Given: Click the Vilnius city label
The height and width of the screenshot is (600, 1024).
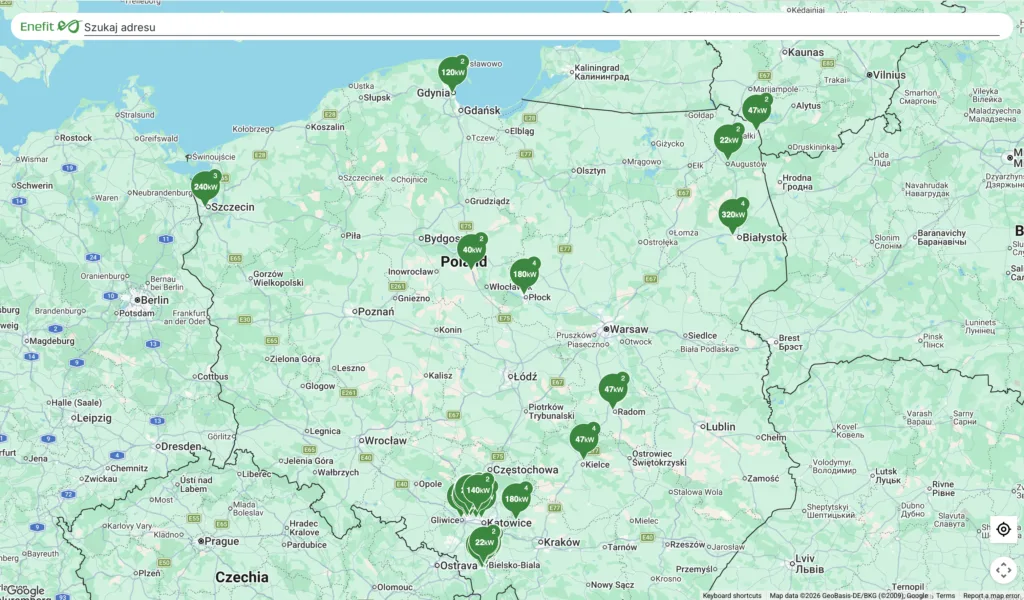Looking at the screenshot, I should 889,75.
